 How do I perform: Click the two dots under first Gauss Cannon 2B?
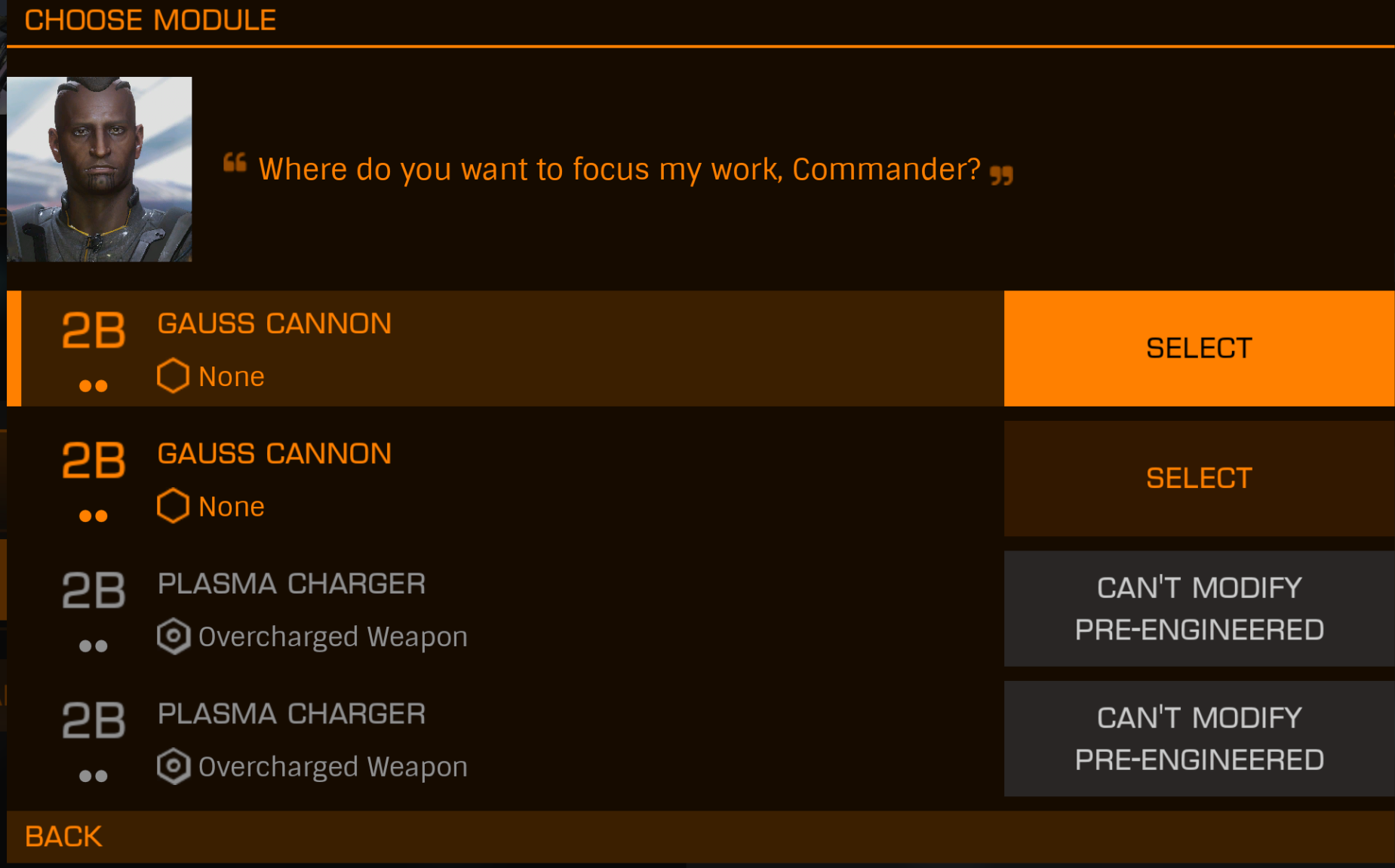[x=94, y=386]
